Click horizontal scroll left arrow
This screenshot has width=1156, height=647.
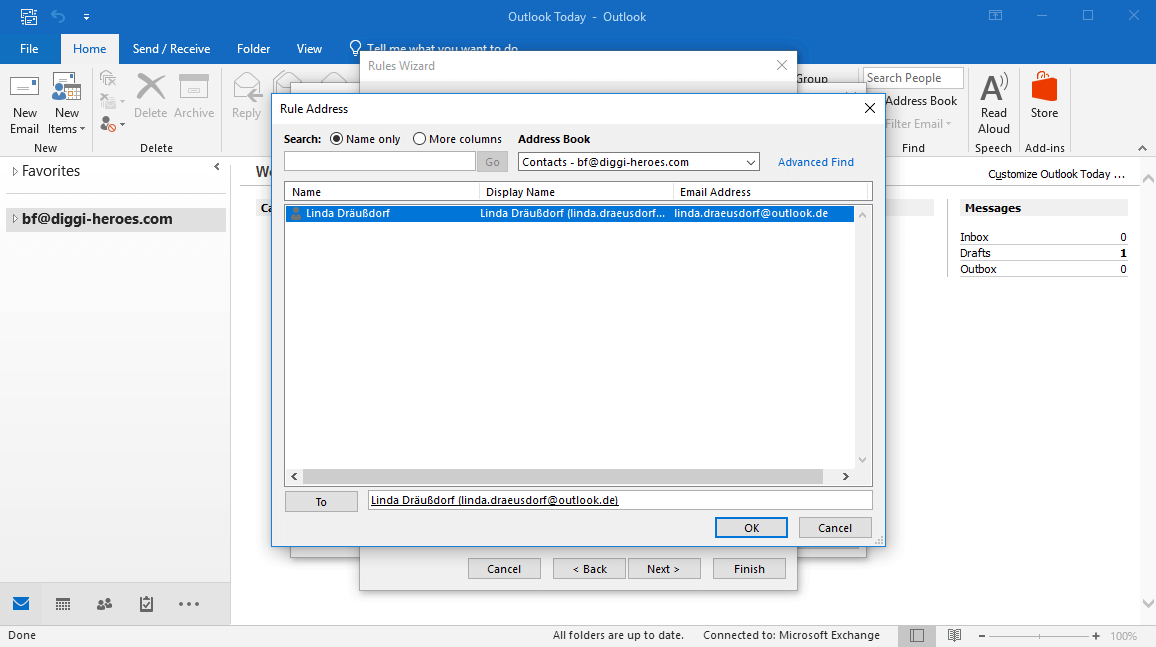[x=294, y=477]
